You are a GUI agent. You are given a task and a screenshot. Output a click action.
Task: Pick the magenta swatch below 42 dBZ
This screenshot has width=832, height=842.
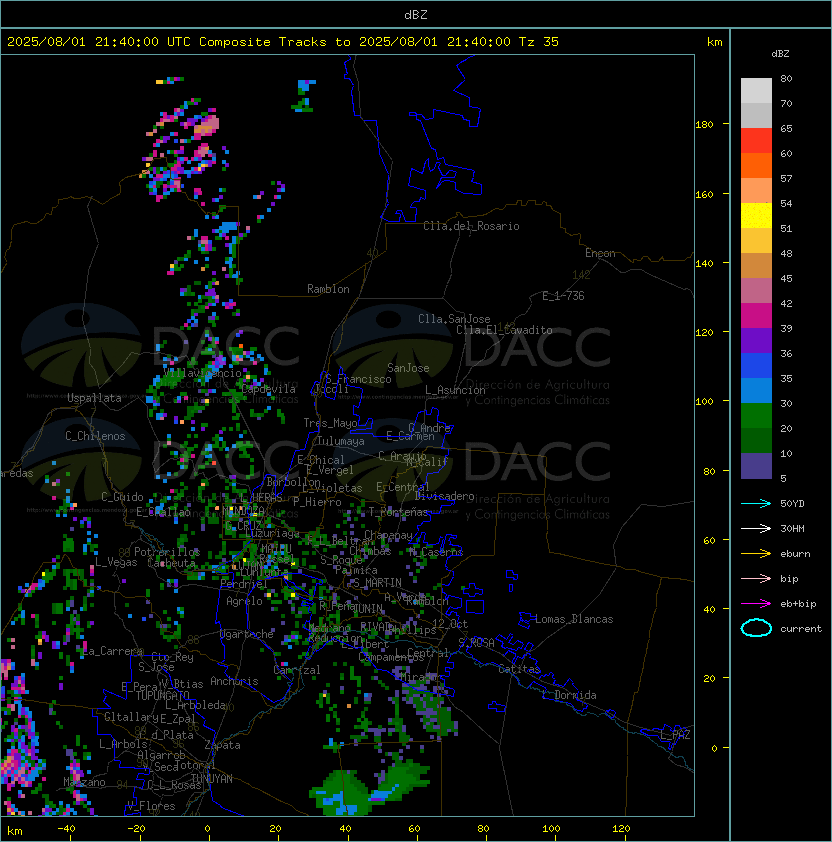coord(756,316)
